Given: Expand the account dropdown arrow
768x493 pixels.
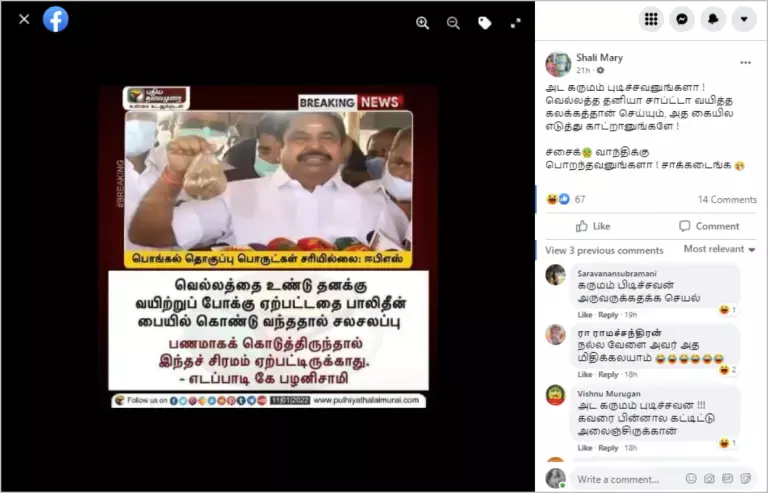Looking at the screenshot, I should [x=744, y=20].
